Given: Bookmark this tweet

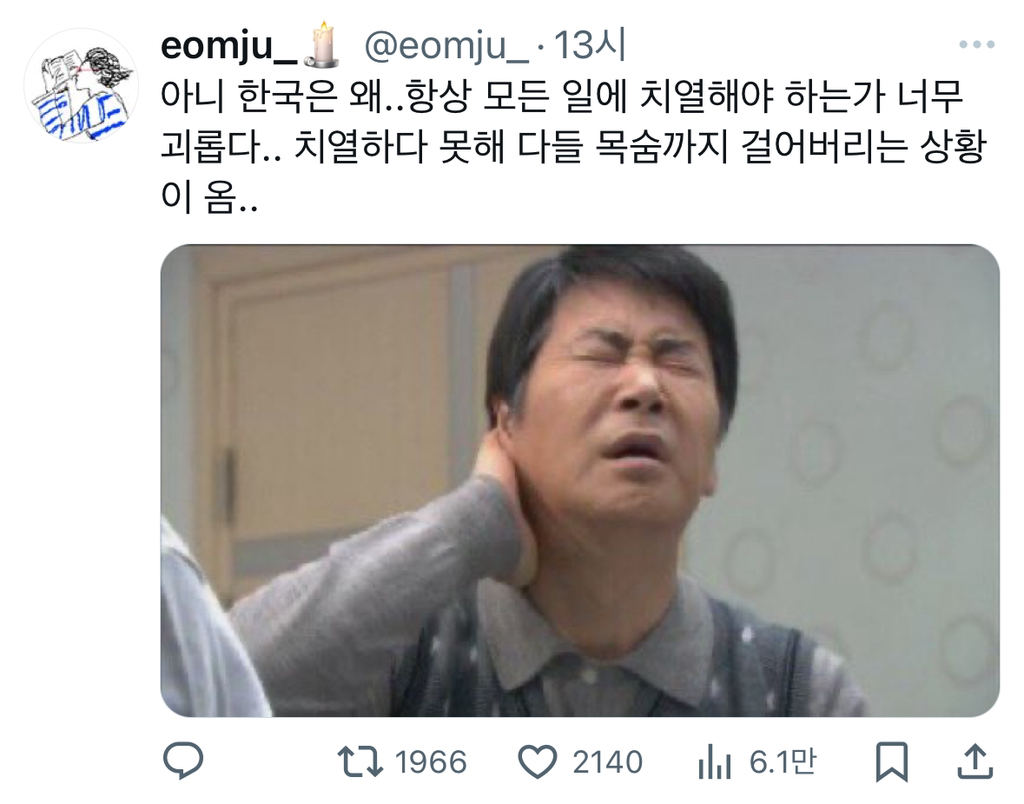Looking at the screenshot, I should (x=891, y=762).
